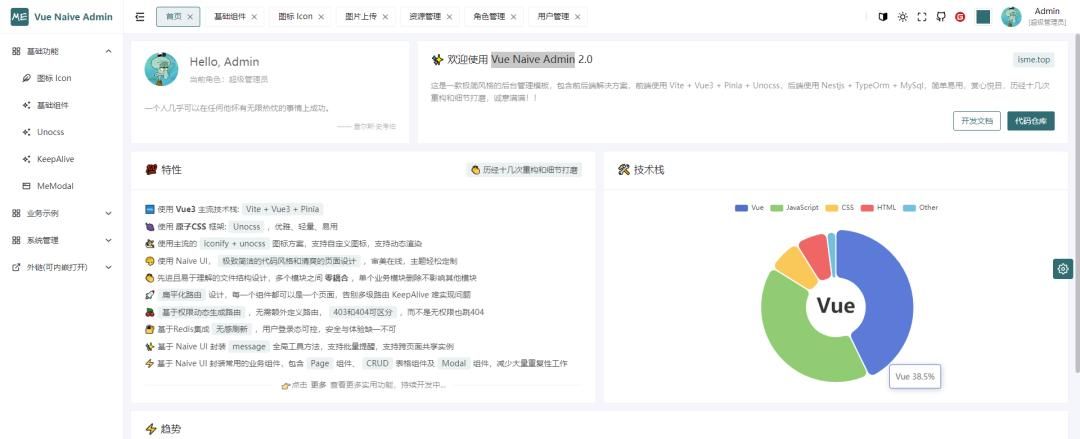
Task: Click the Modal tag in features list
Action: (453, 363)
